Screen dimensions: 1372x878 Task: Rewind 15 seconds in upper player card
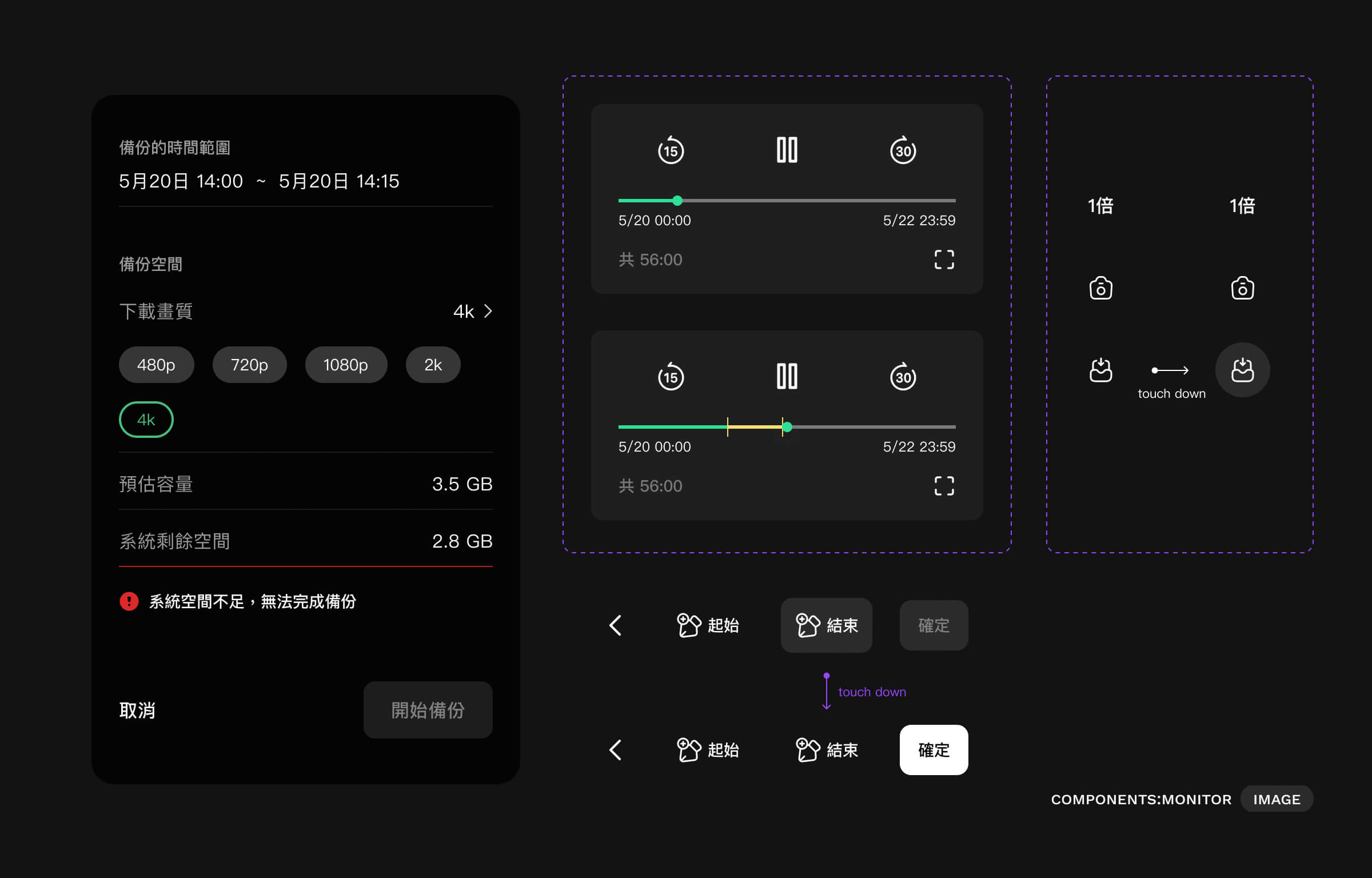pos(671,150)
